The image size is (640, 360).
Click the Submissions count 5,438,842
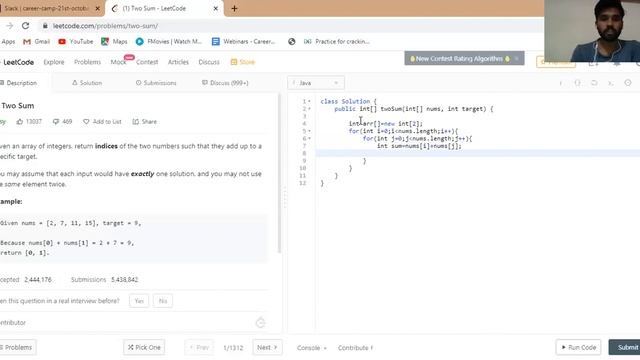click(x=124, y=280)
